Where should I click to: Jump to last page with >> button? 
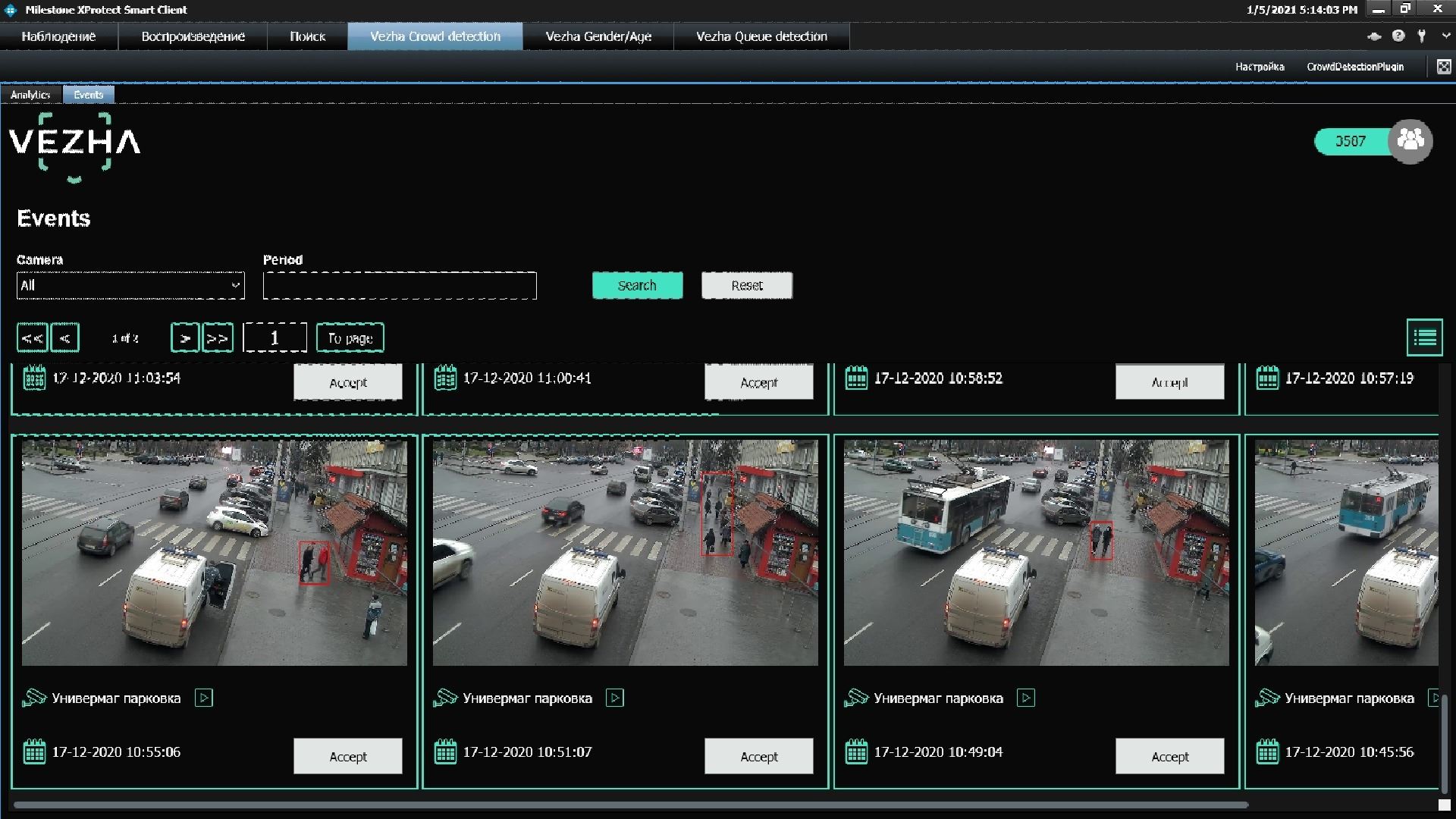pyautogui.click(x=218, y=337)
